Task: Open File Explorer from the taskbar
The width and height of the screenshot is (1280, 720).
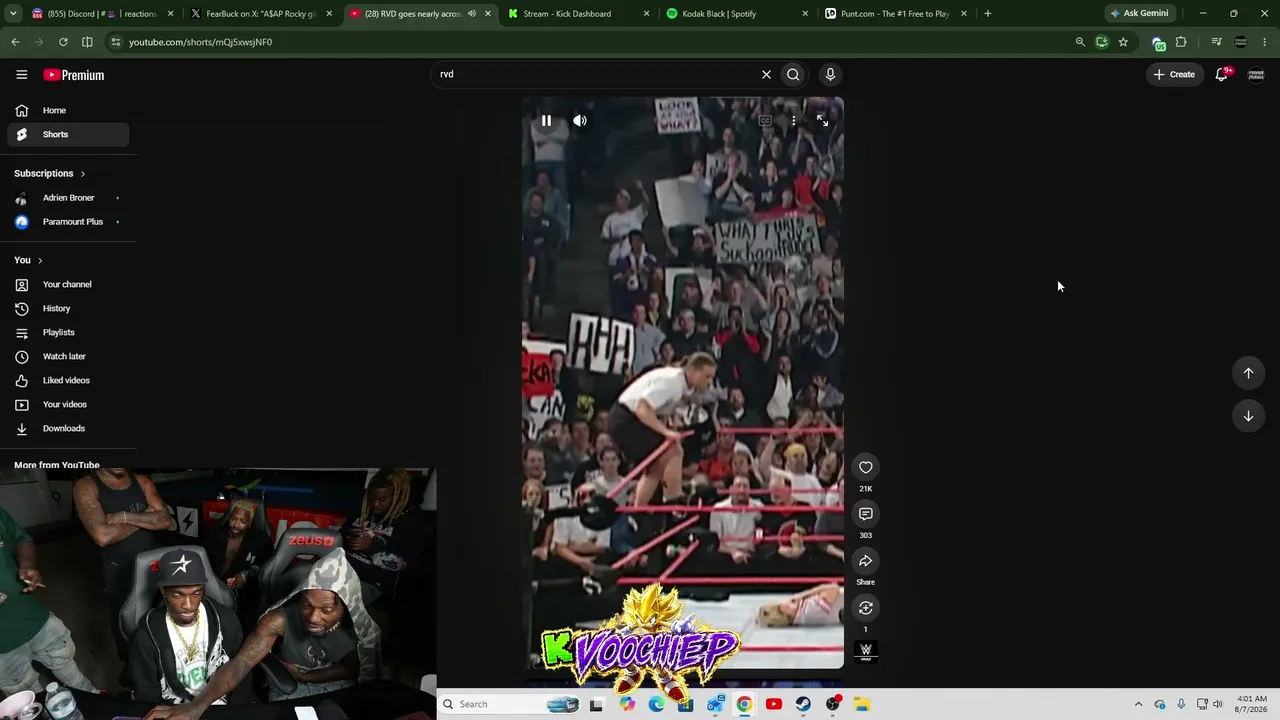Action: (862, 704)
